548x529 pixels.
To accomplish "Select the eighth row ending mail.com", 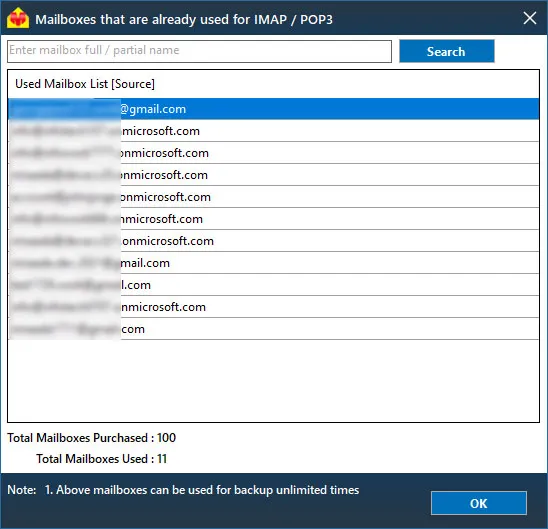I will point(273,263).
